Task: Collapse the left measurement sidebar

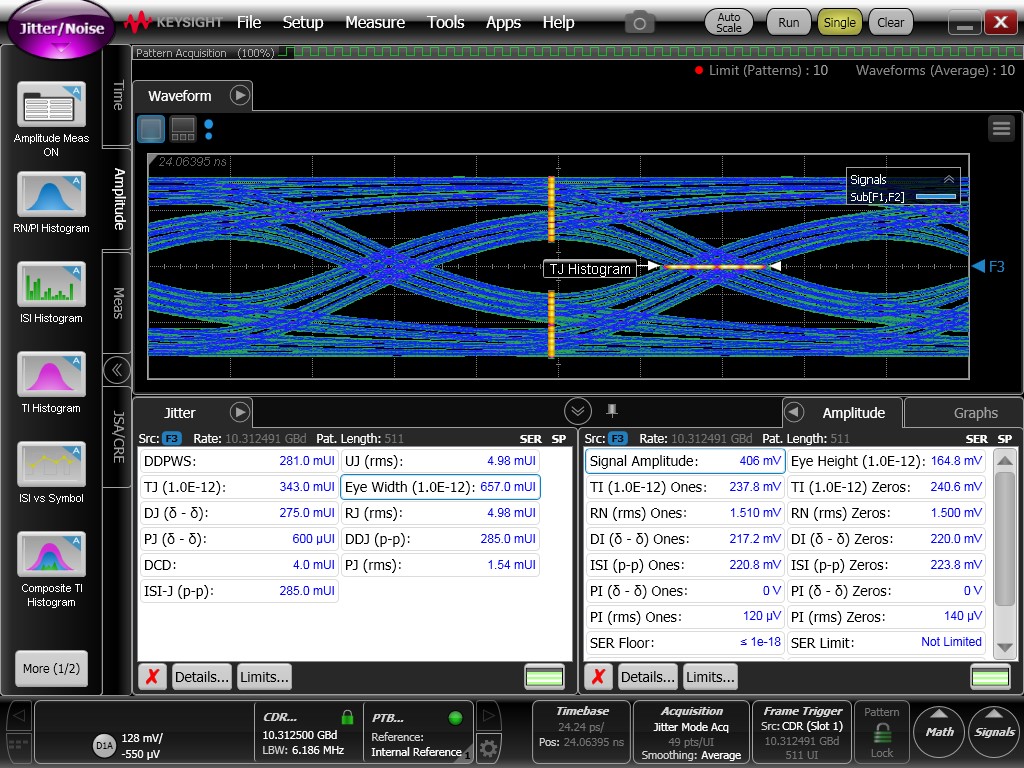Action: click(x=116, y=370)
